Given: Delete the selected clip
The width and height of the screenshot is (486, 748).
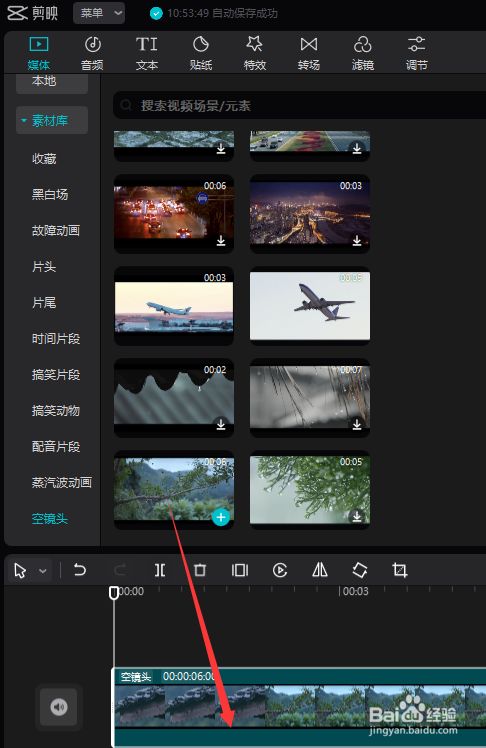Looking at the screenshot, I should [200, 570].
